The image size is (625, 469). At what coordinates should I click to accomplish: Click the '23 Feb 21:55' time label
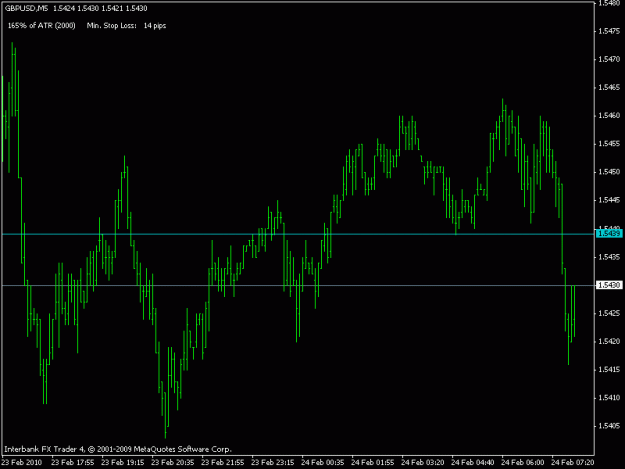tap(222, 462)
